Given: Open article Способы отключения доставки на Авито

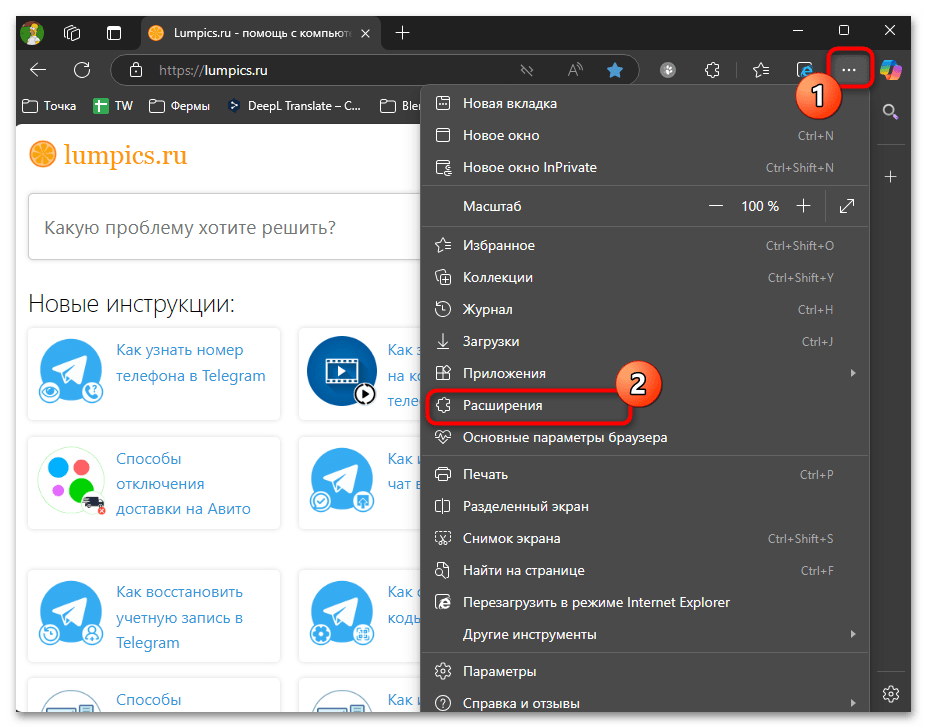Looking at the screenshot, I should [x=183, y=484].
